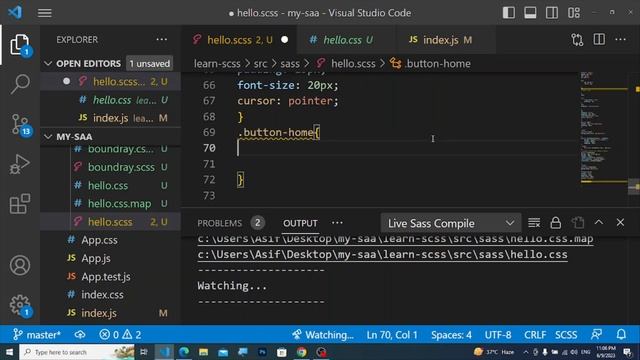Image resolution: width=640 pixels, height=360 pixels.
Task: Open index.css in file tree
Action: 111,295
